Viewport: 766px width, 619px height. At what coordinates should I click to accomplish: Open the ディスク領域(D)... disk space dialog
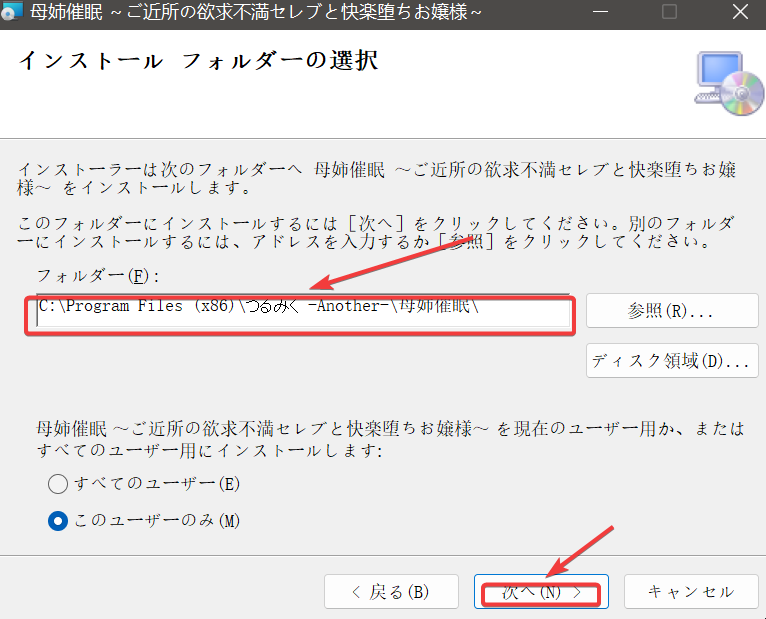tap(672, 361)
